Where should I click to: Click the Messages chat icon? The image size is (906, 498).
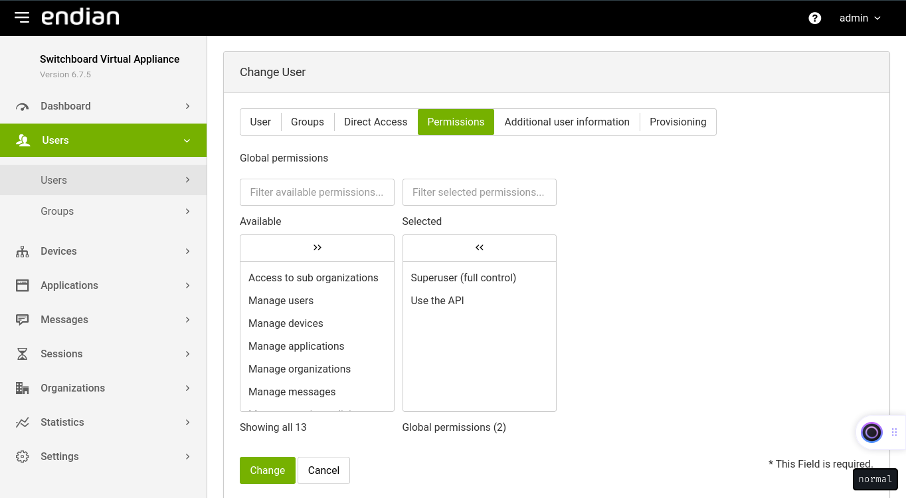click(23, 320)
